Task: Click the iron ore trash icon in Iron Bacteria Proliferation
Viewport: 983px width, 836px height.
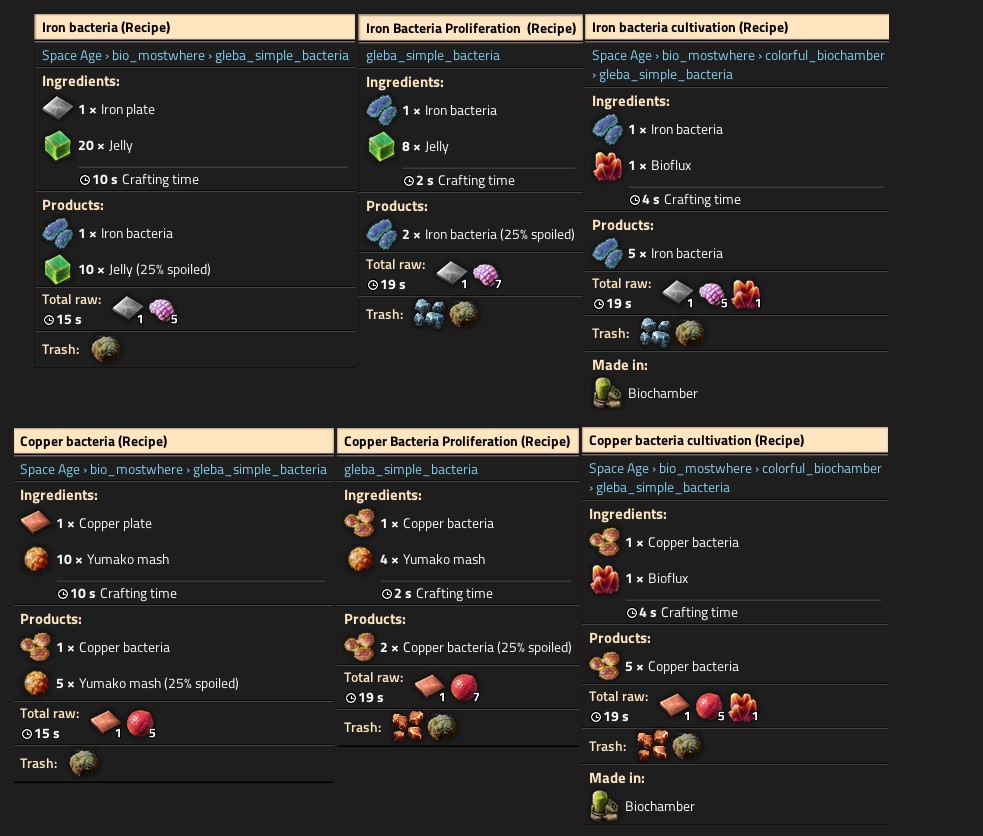Action: tap(429, 314)
